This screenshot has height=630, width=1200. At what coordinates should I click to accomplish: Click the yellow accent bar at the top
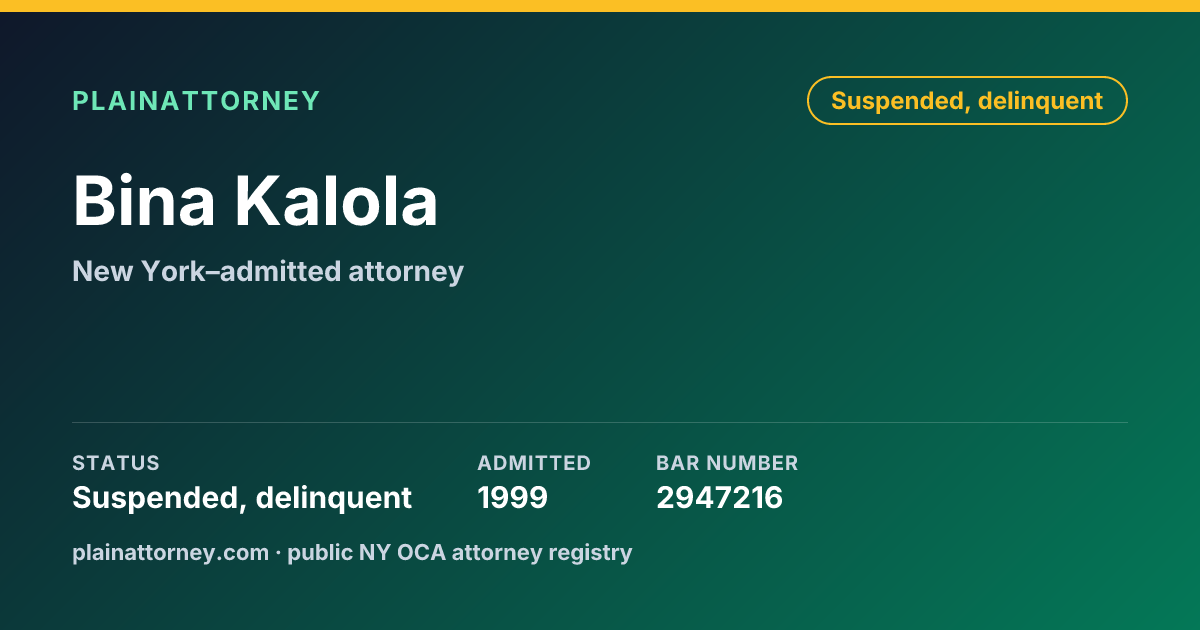pos(600,6)
